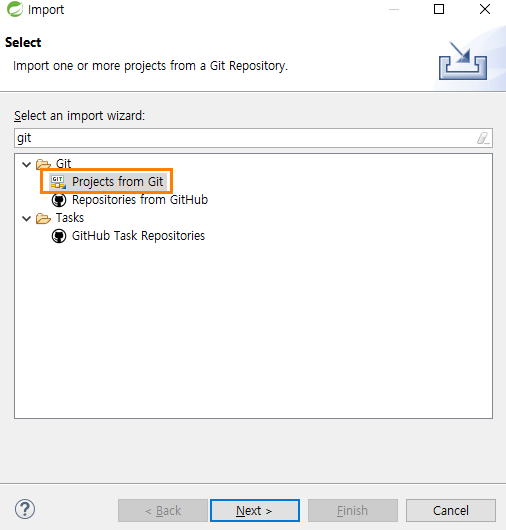Click the Git folder icon
This screenshot has height=530, width=506.
click(x=43, y=164)
